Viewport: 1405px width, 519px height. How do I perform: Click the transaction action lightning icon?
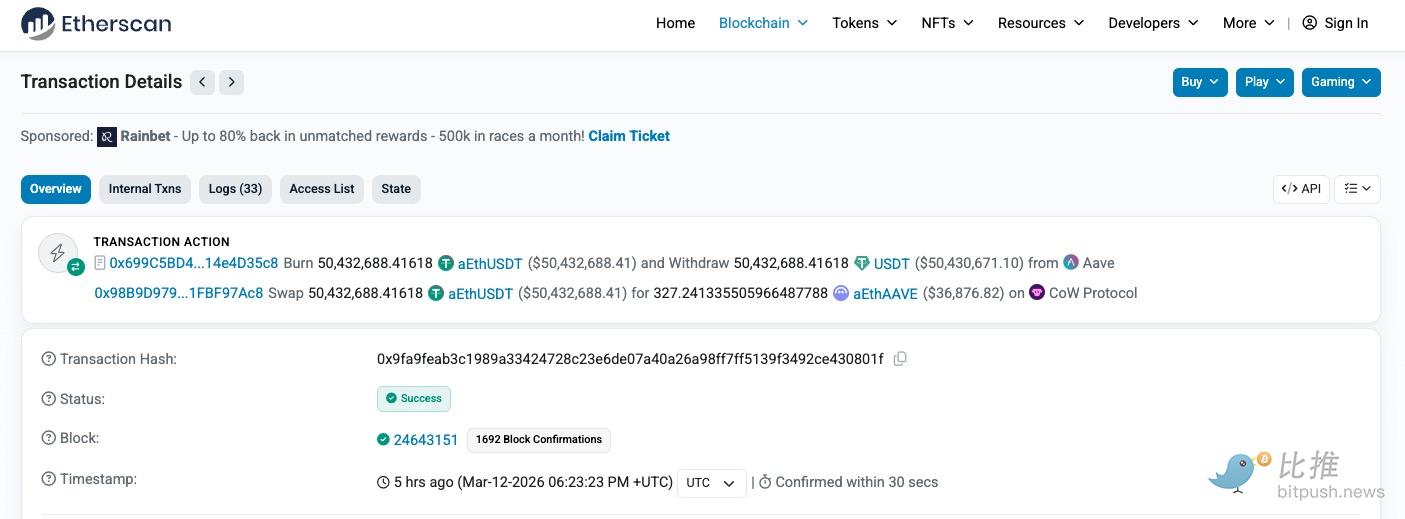click(58, 252)
